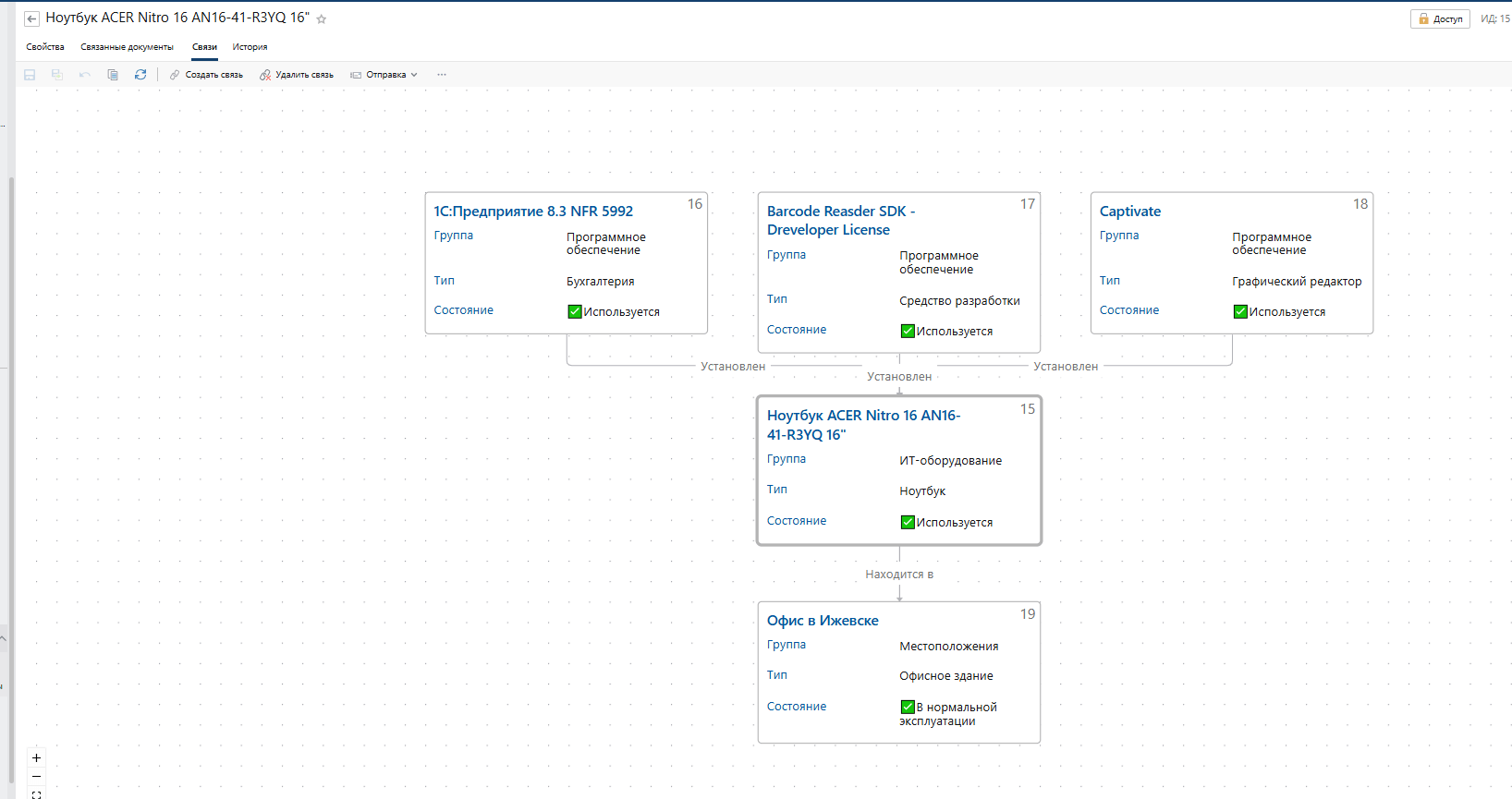
Task: Fit the diagram to screen with the frame icon
Action: pos(36,794)
